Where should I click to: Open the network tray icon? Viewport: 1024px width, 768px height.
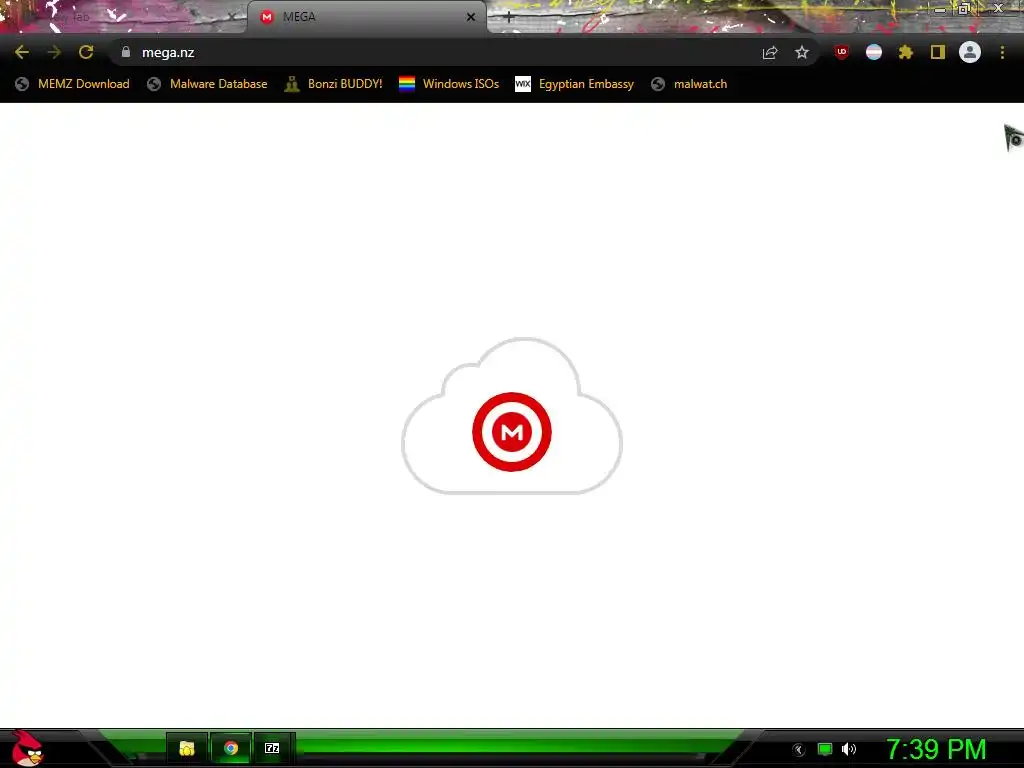point(825,749)
